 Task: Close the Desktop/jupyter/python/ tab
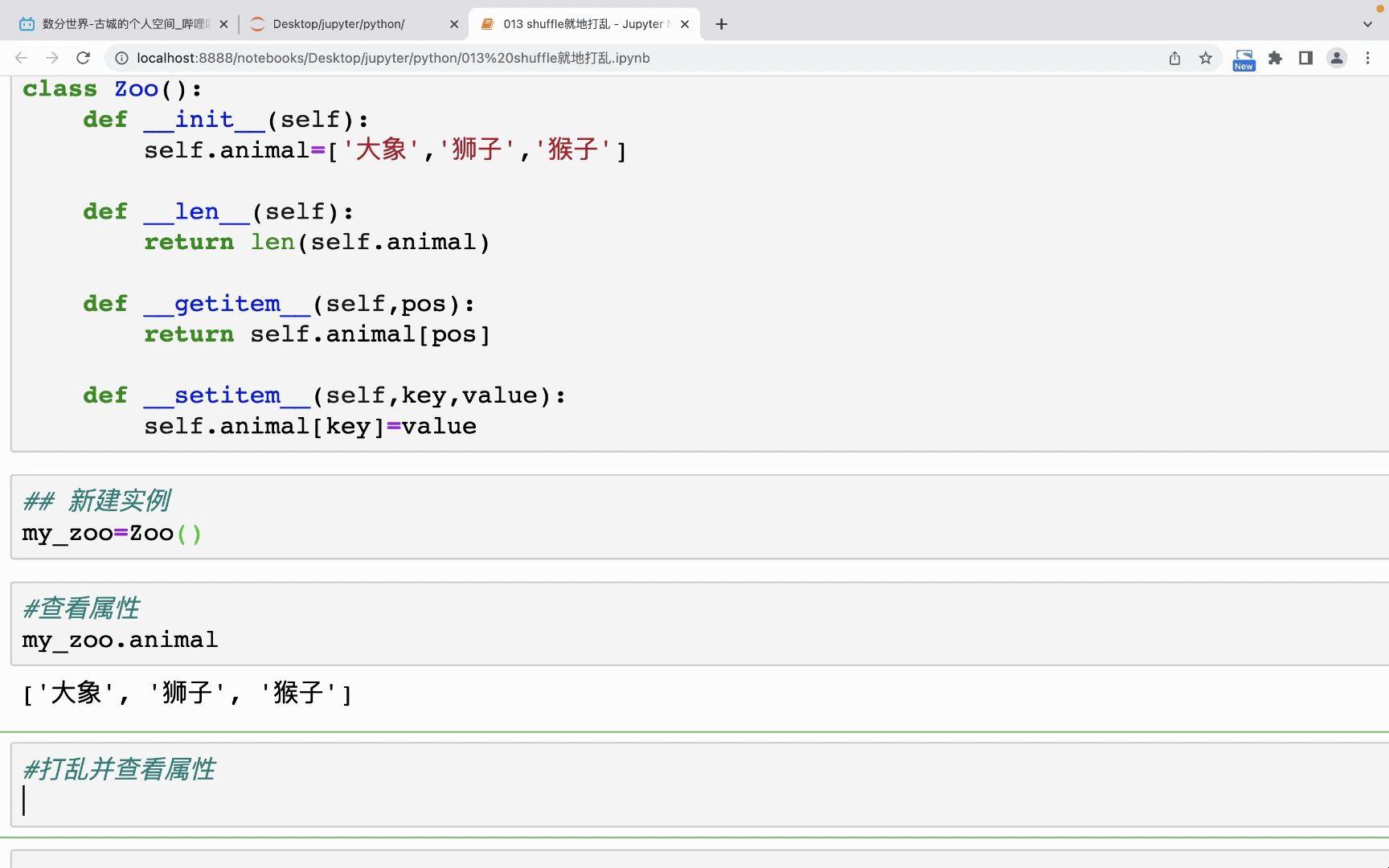point(453,24)
